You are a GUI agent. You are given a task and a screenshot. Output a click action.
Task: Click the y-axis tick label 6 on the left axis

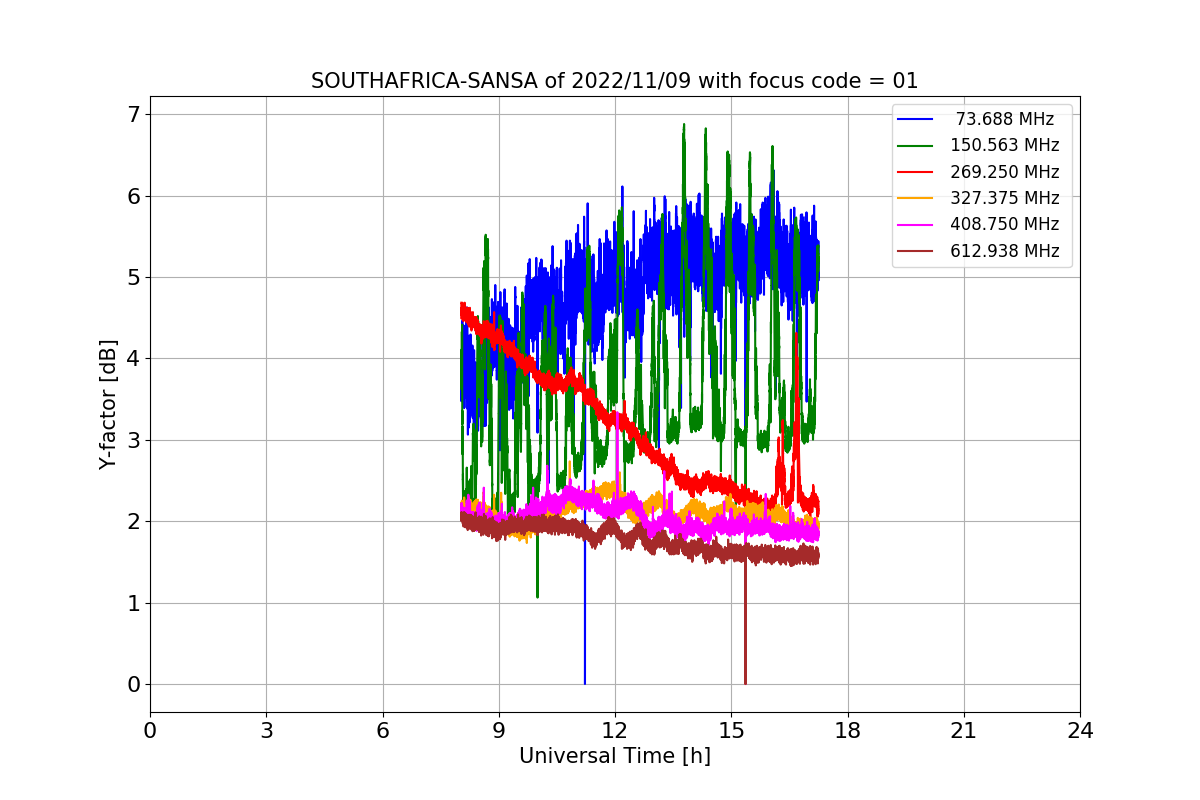point(134,196)
